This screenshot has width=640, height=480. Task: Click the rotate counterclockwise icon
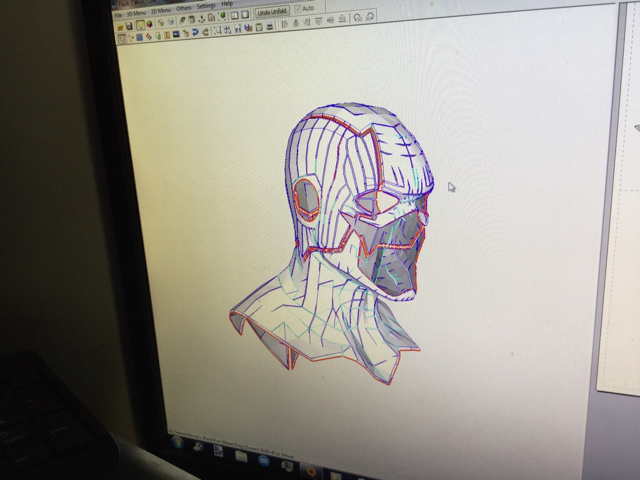click(x=358, y=18)
